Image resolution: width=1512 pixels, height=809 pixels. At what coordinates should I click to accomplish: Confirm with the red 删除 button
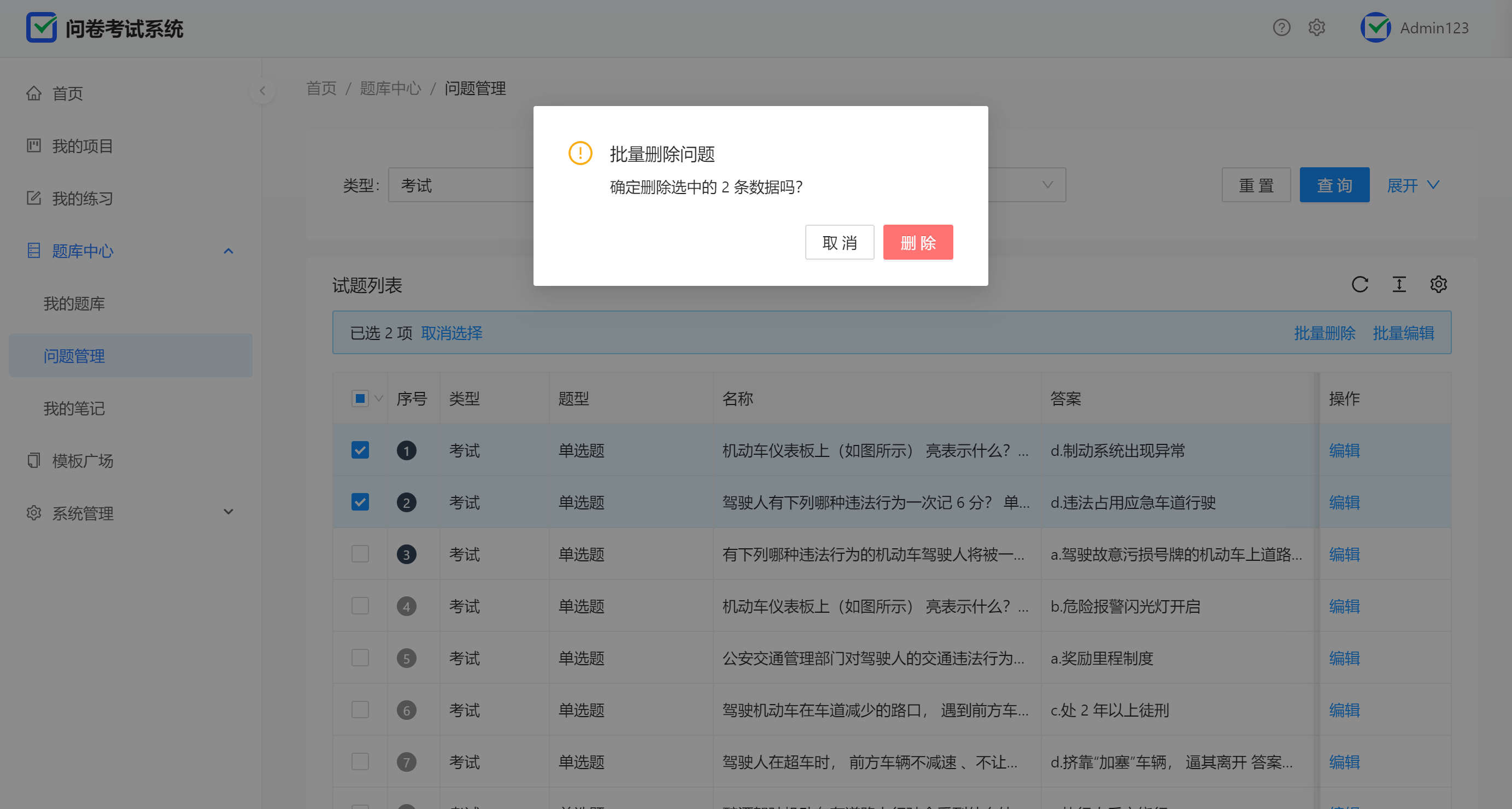918,243
